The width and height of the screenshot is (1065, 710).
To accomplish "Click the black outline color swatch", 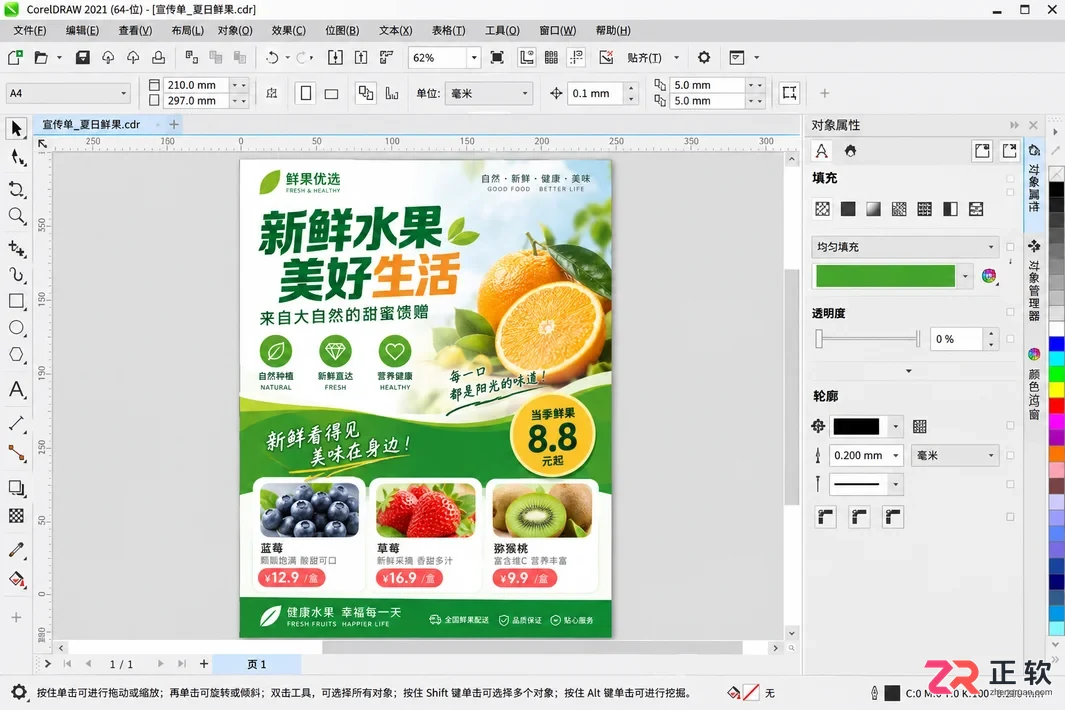I will click(x=856, y=426).
